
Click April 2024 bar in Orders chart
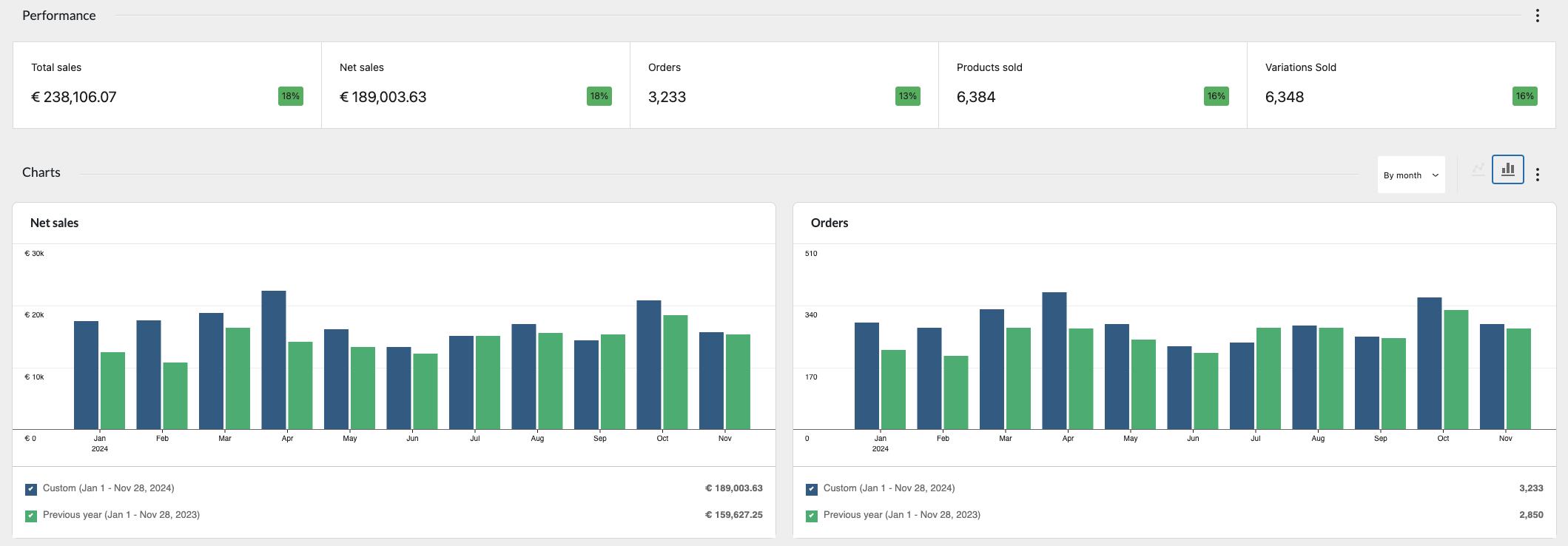[1054, 360]
